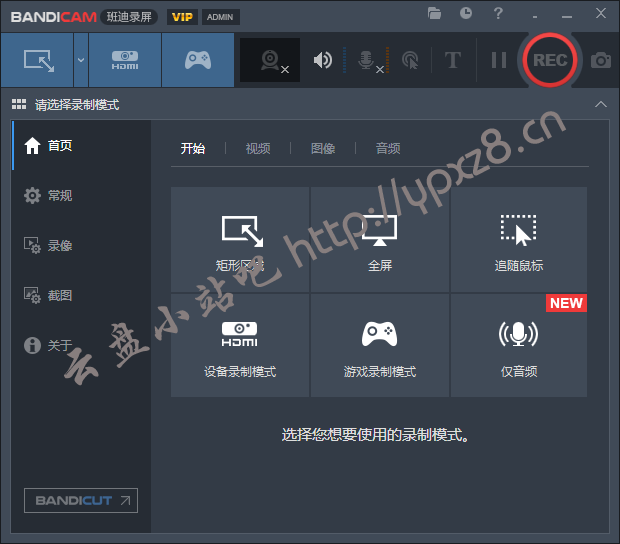Open help via the question mark
The width and height of the screenshot is (620, 544).
tap(498, 13)
